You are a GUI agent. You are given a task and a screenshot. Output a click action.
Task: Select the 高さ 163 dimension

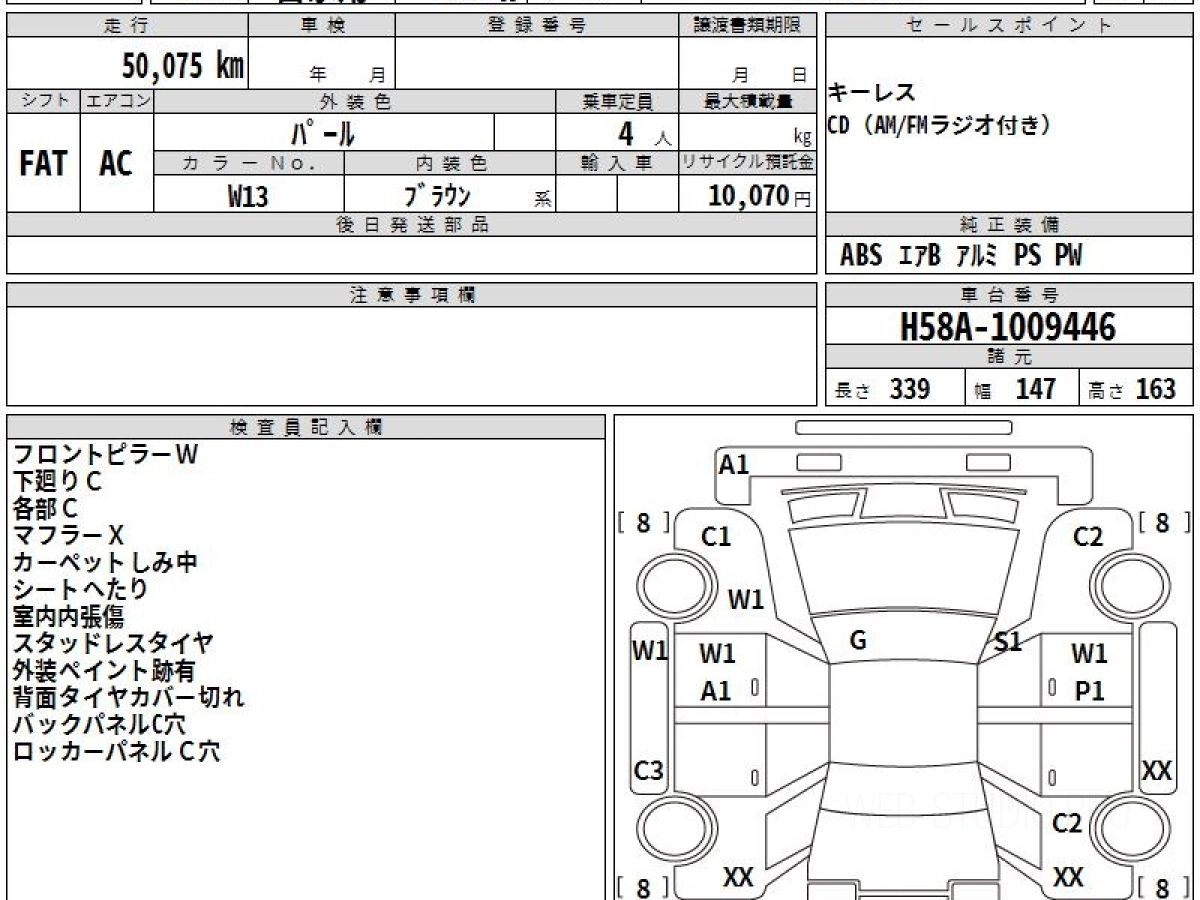(x=1133, y=389)
